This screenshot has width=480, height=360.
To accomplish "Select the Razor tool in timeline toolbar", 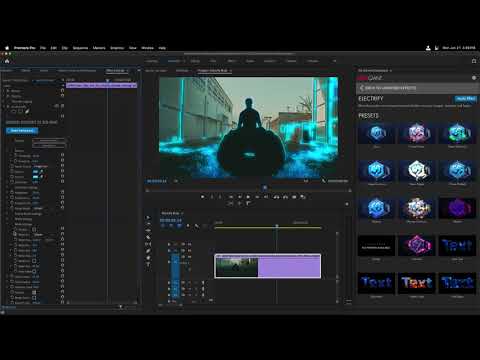I will pos(148,237).
